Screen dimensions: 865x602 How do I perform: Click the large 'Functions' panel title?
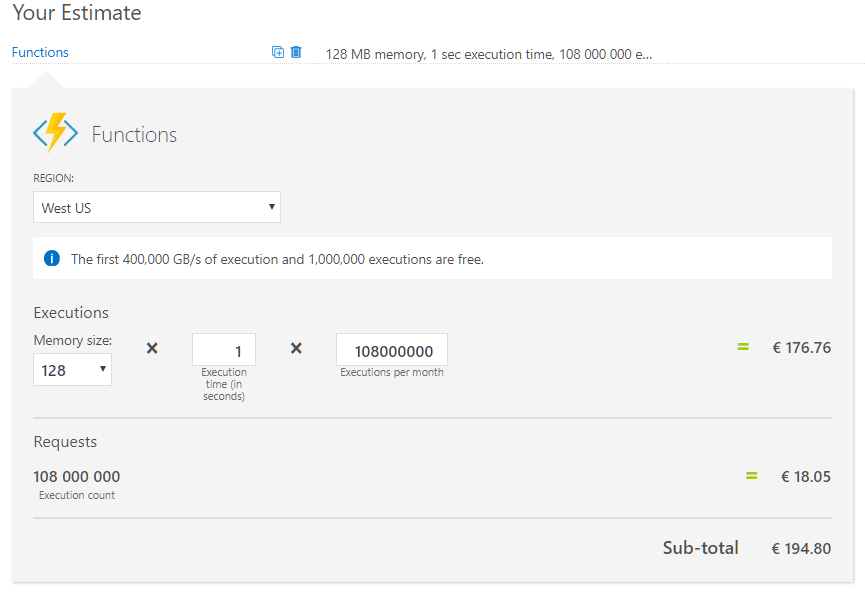134,135
